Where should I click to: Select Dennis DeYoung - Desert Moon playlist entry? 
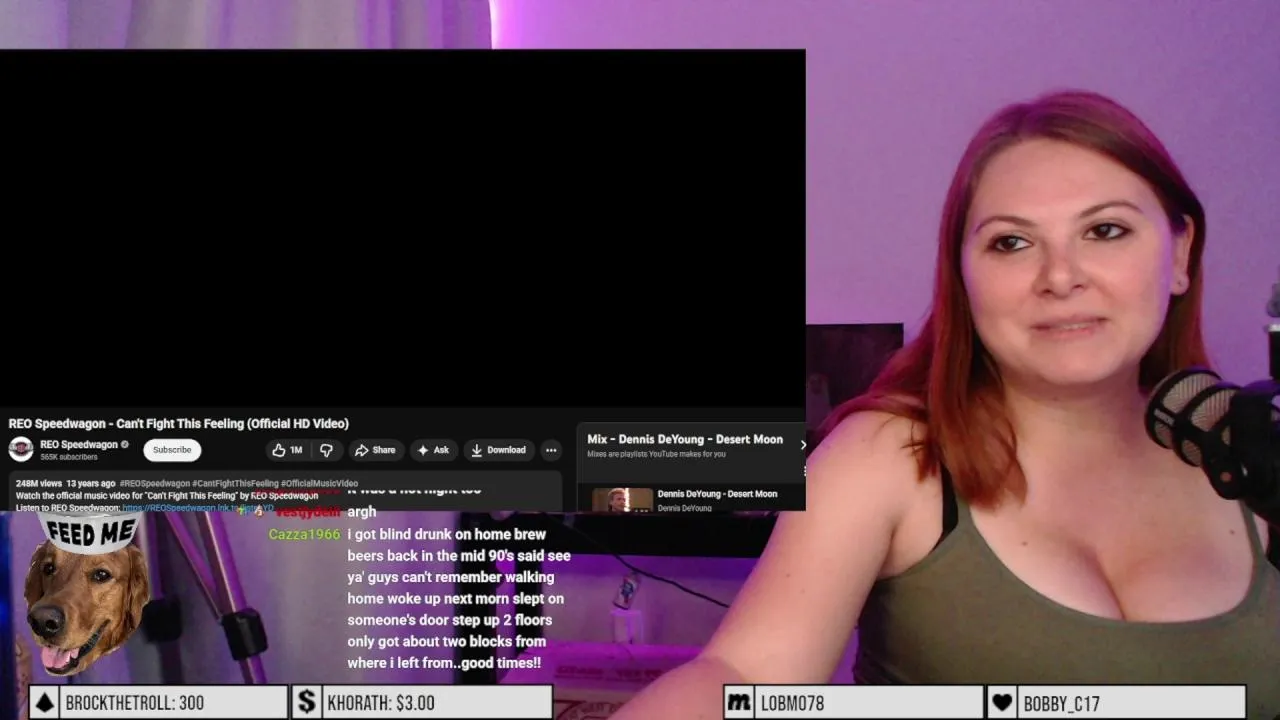[717, 494]
